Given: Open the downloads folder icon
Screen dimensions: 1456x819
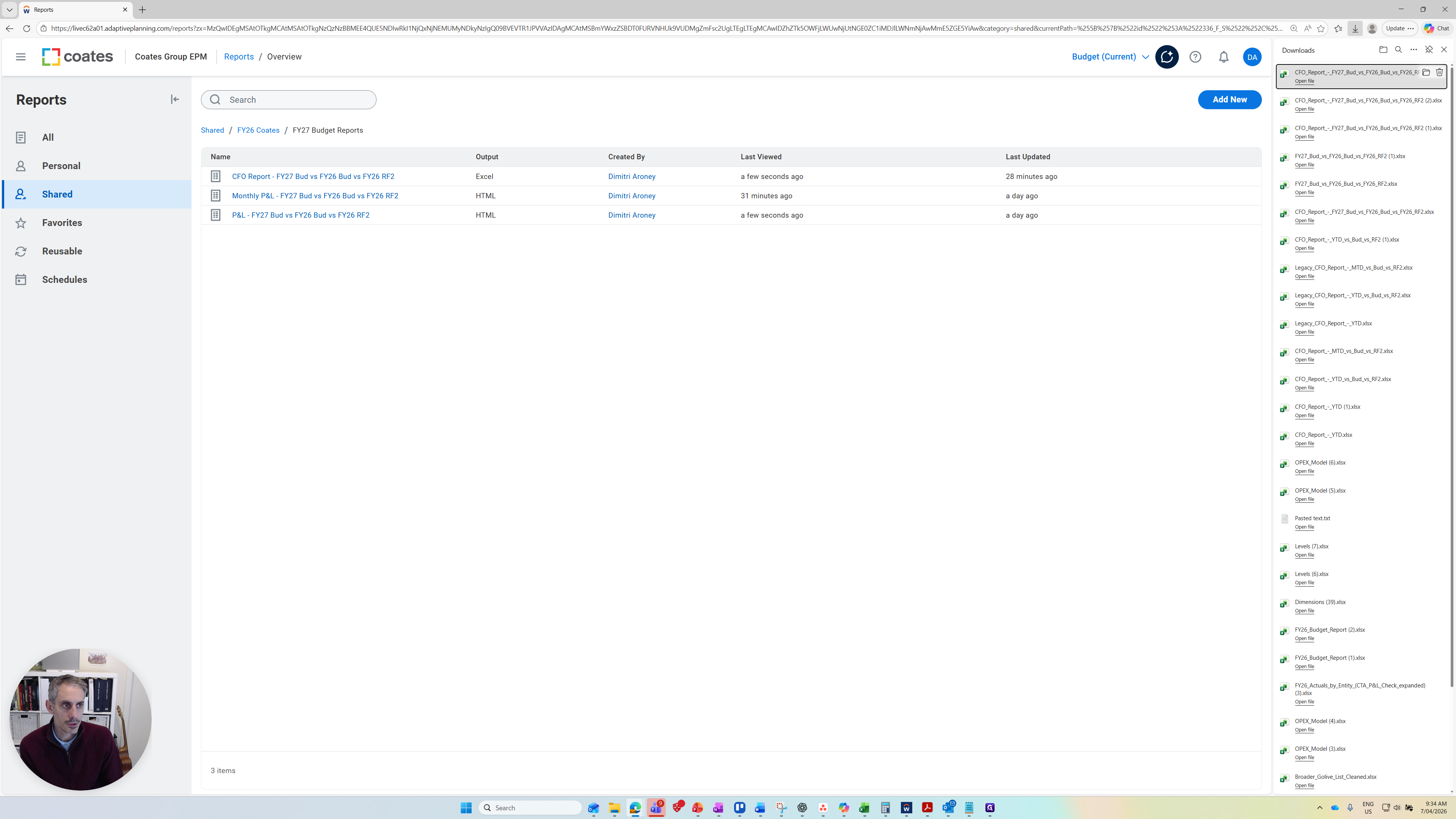Looking at the screenshot, I should coord(1383,50).
